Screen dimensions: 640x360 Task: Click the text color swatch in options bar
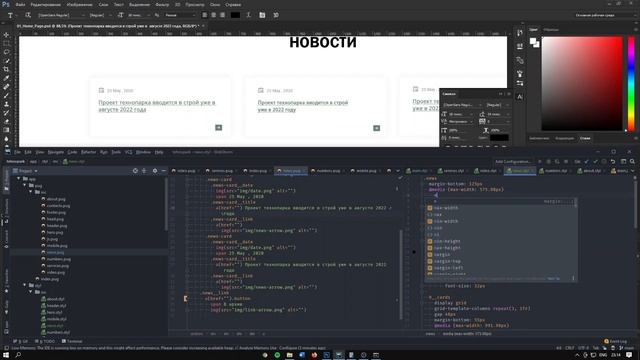[x=236, y=15]
